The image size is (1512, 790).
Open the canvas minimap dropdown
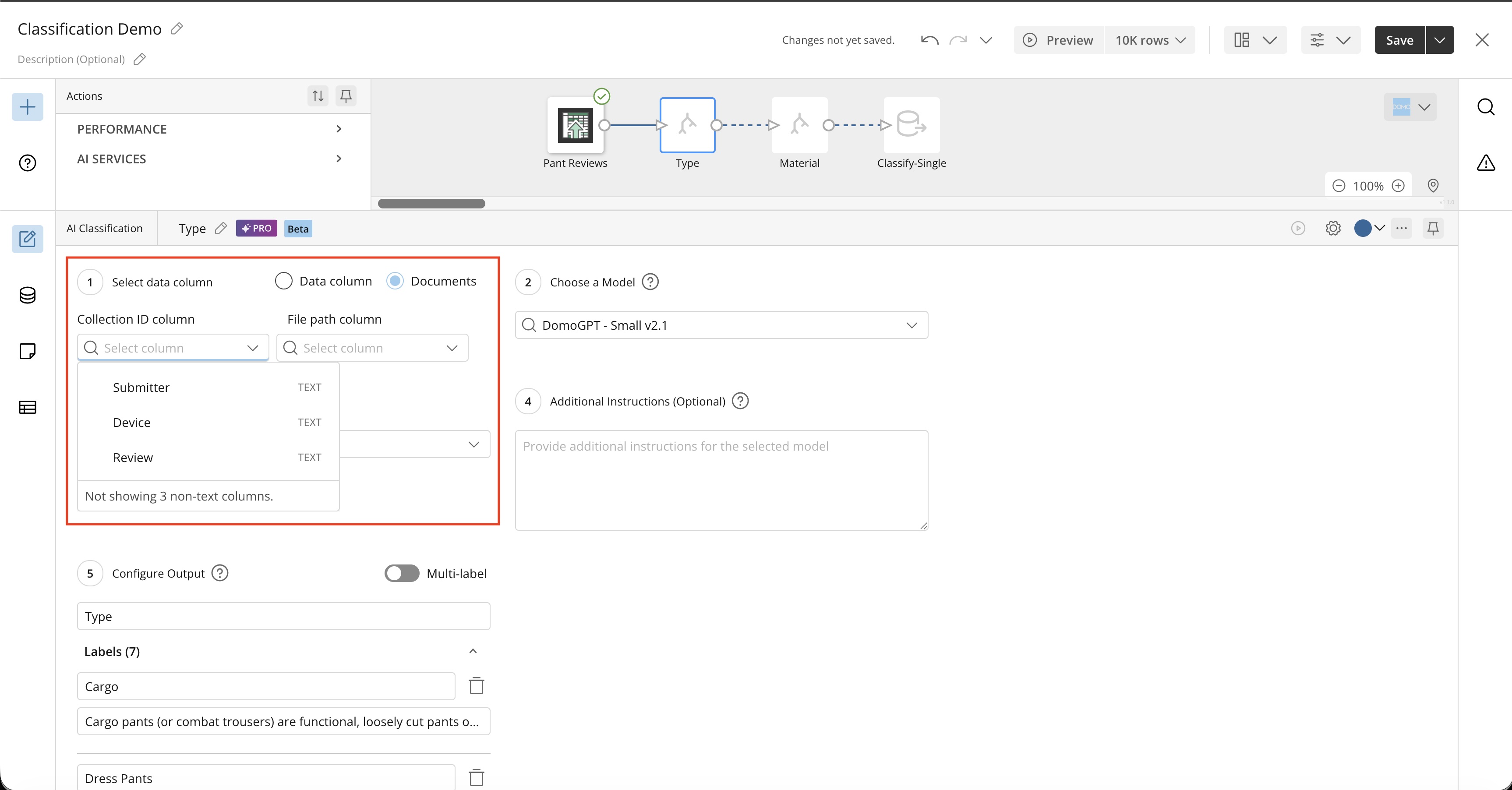pos(1410,107)
